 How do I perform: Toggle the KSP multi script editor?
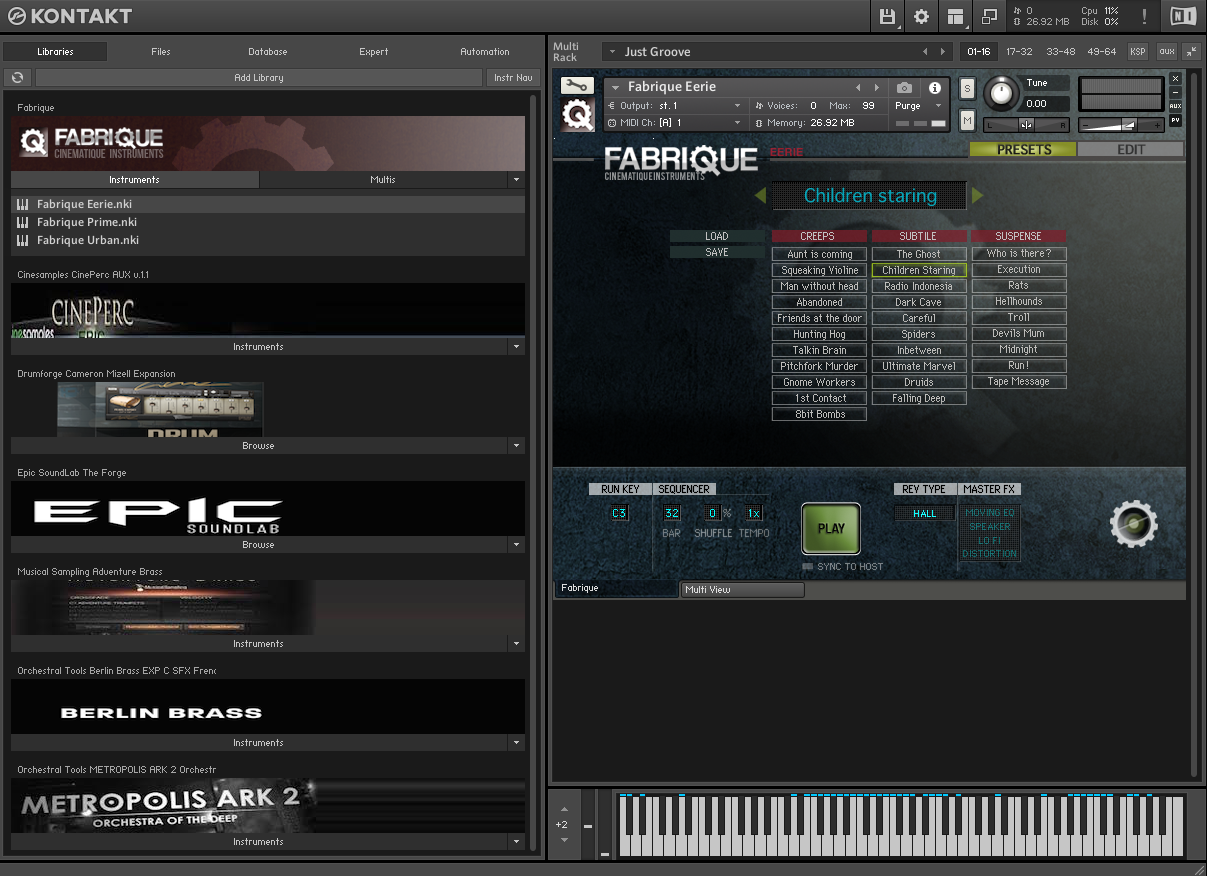[1138, 52]
